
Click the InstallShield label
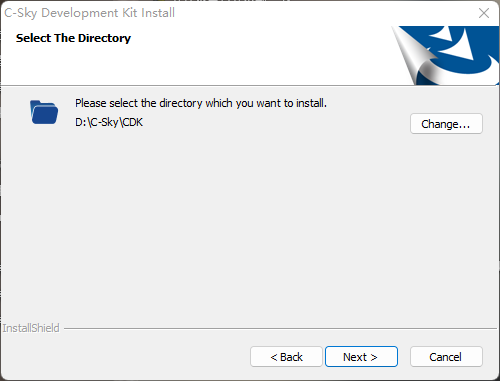click(31, 328)
